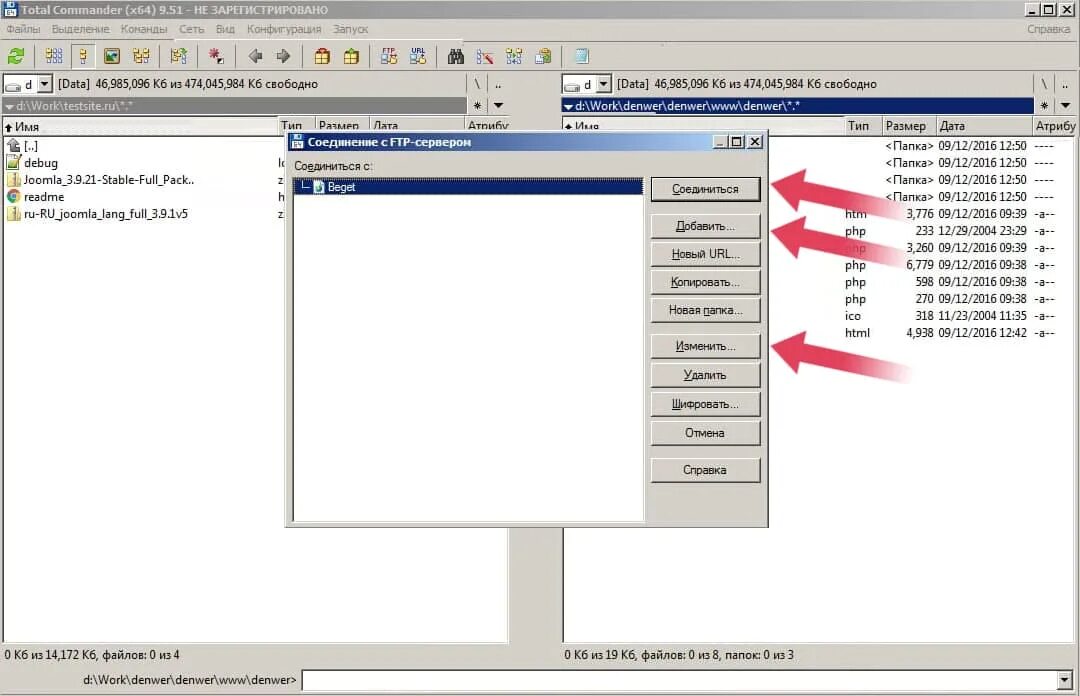The height and width of the screenshot is (696, 1080).
Task: Click the copy file names toolbar icon
Action: point(543,56)
